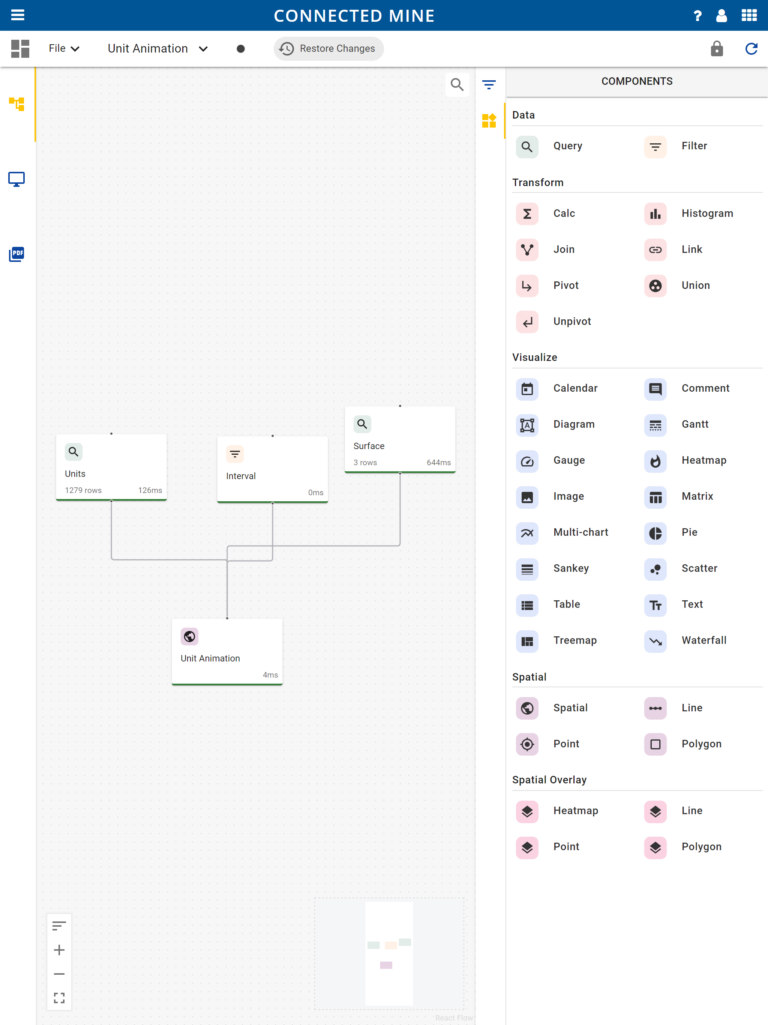Click the Restore Changes button
768x1025 pixels.
328,47
